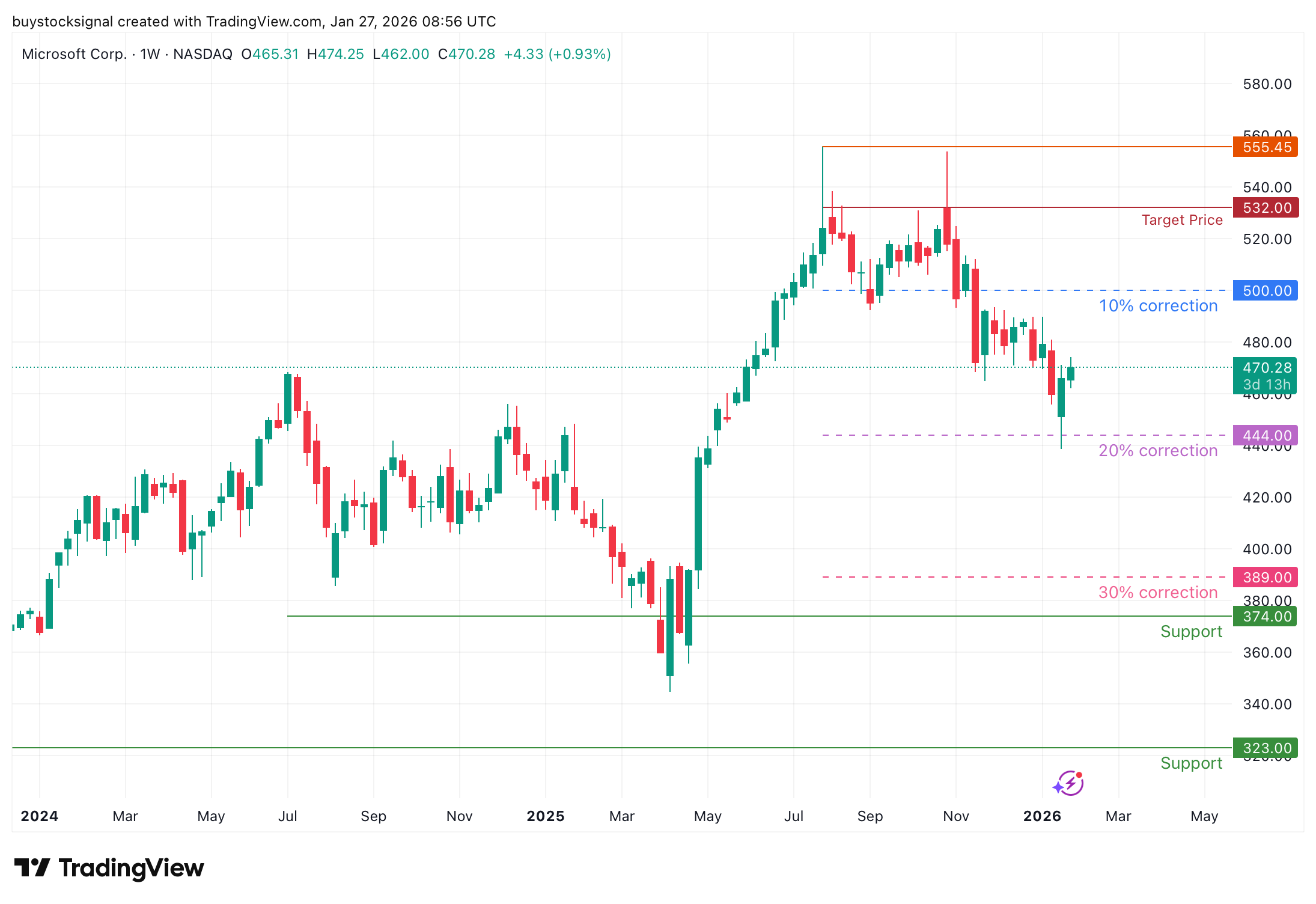Click the 3d 13h countdown on price scale

[1266, 385]
